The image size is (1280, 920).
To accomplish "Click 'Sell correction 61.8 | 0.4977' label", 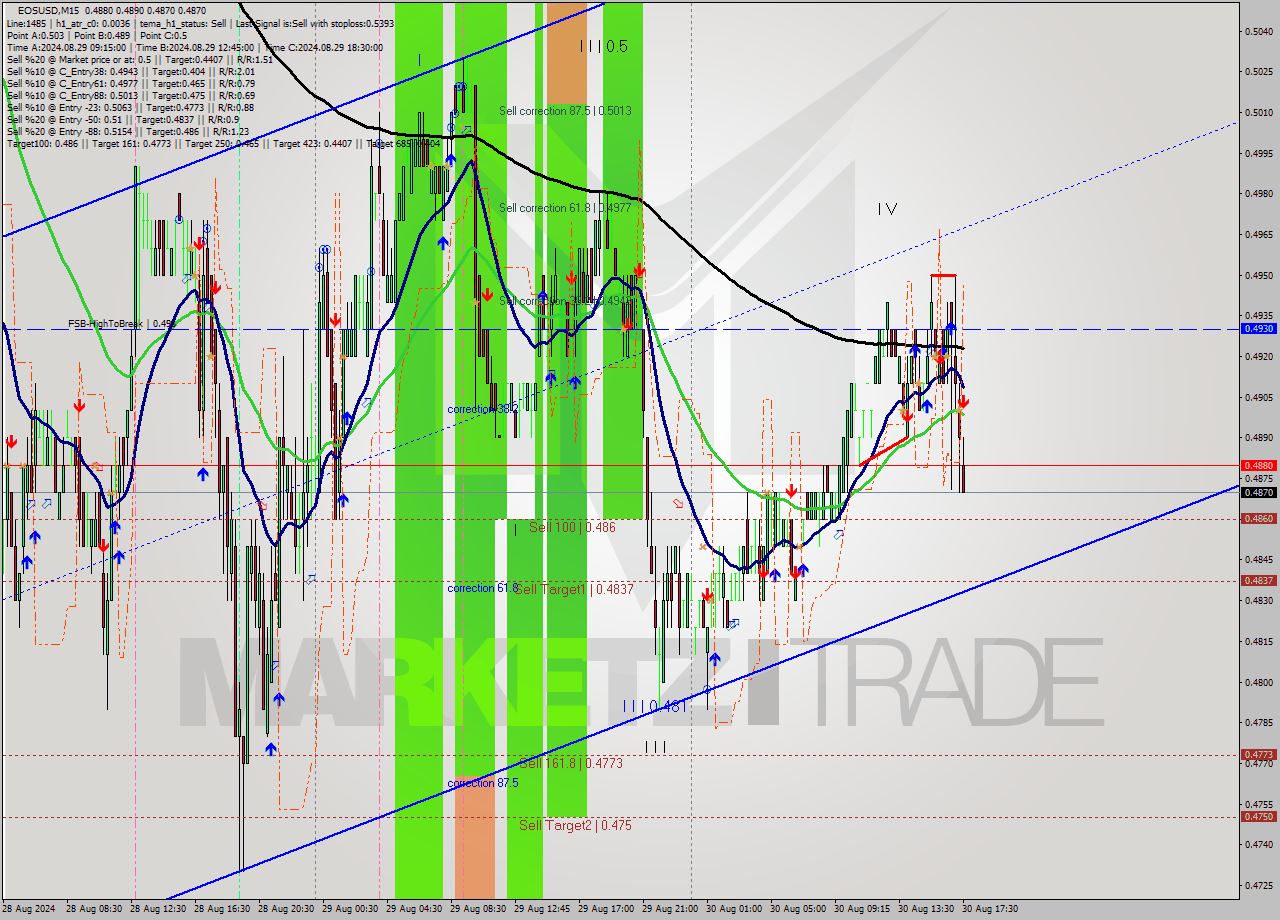I will [x=565, y=208].
